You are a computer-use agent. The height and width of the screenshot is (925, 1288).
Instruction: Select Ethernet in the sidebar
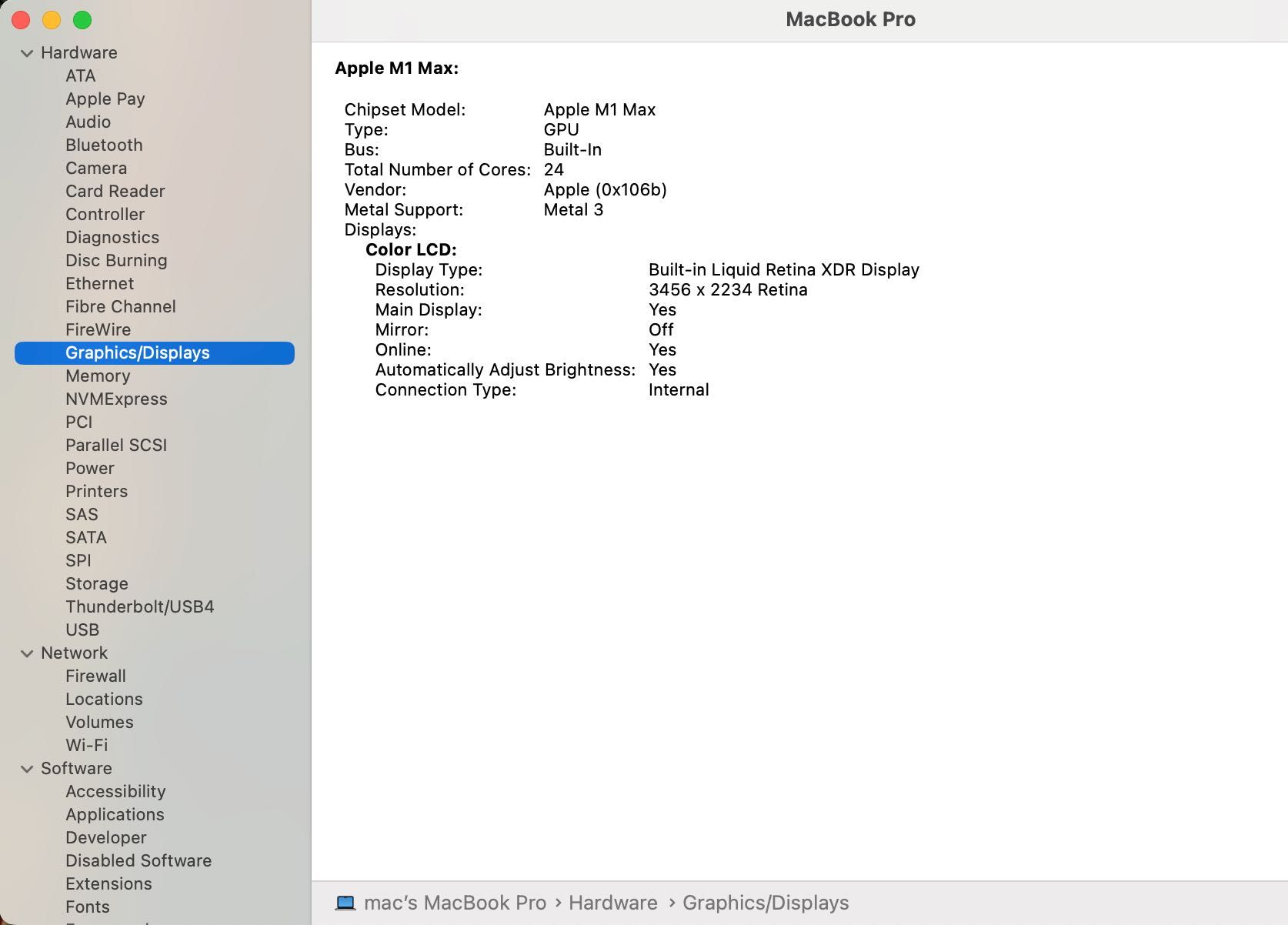coord(100,283)
